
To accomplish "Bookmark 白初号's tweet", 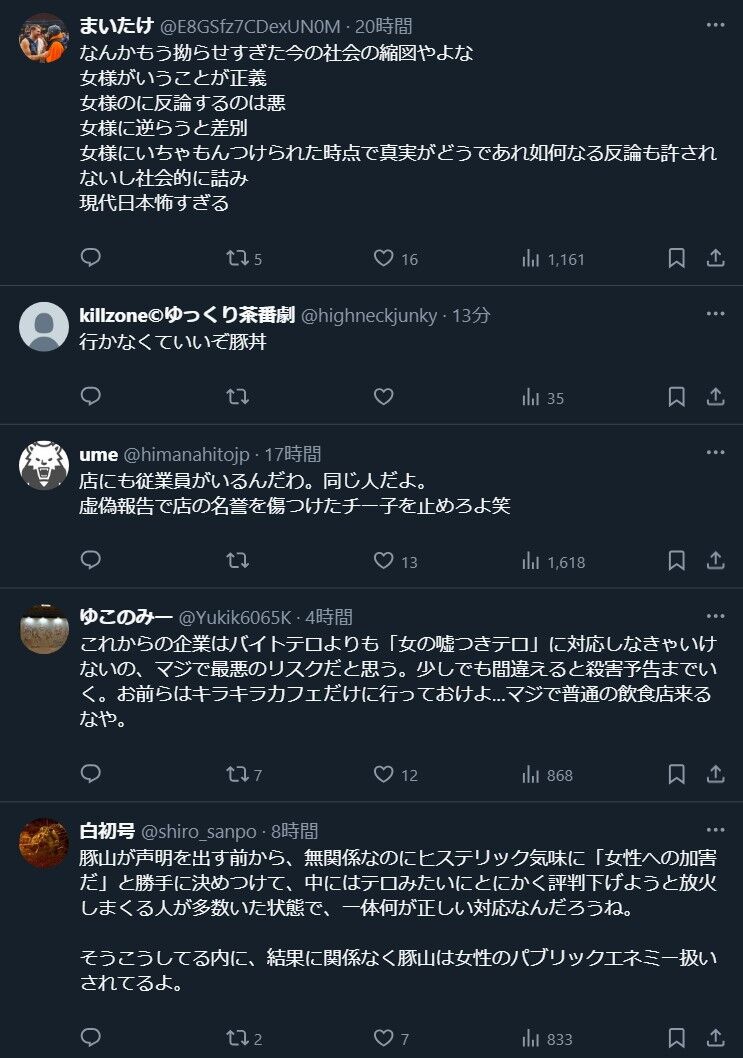I will (676, 1038).
